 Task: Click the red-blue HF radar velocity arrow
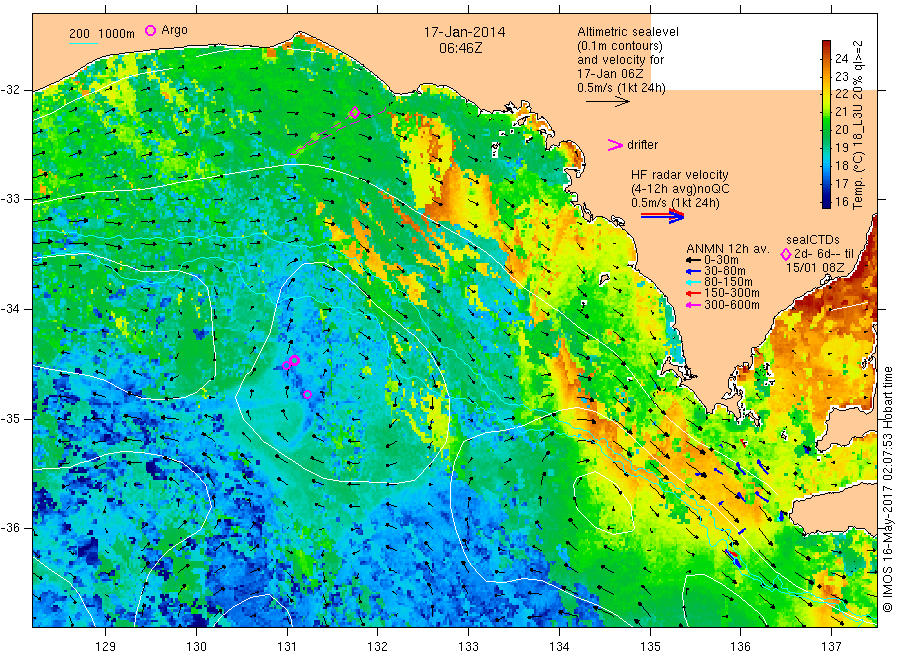[662, 215]
